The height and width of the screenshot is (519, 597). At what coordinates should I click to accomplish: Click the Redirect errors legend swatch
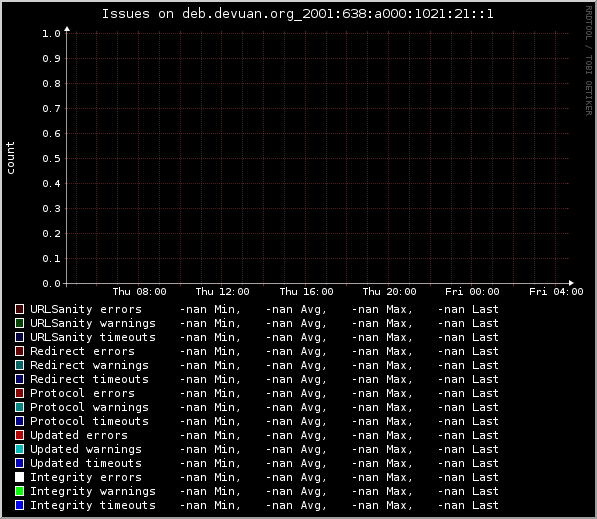click(19, 351)
